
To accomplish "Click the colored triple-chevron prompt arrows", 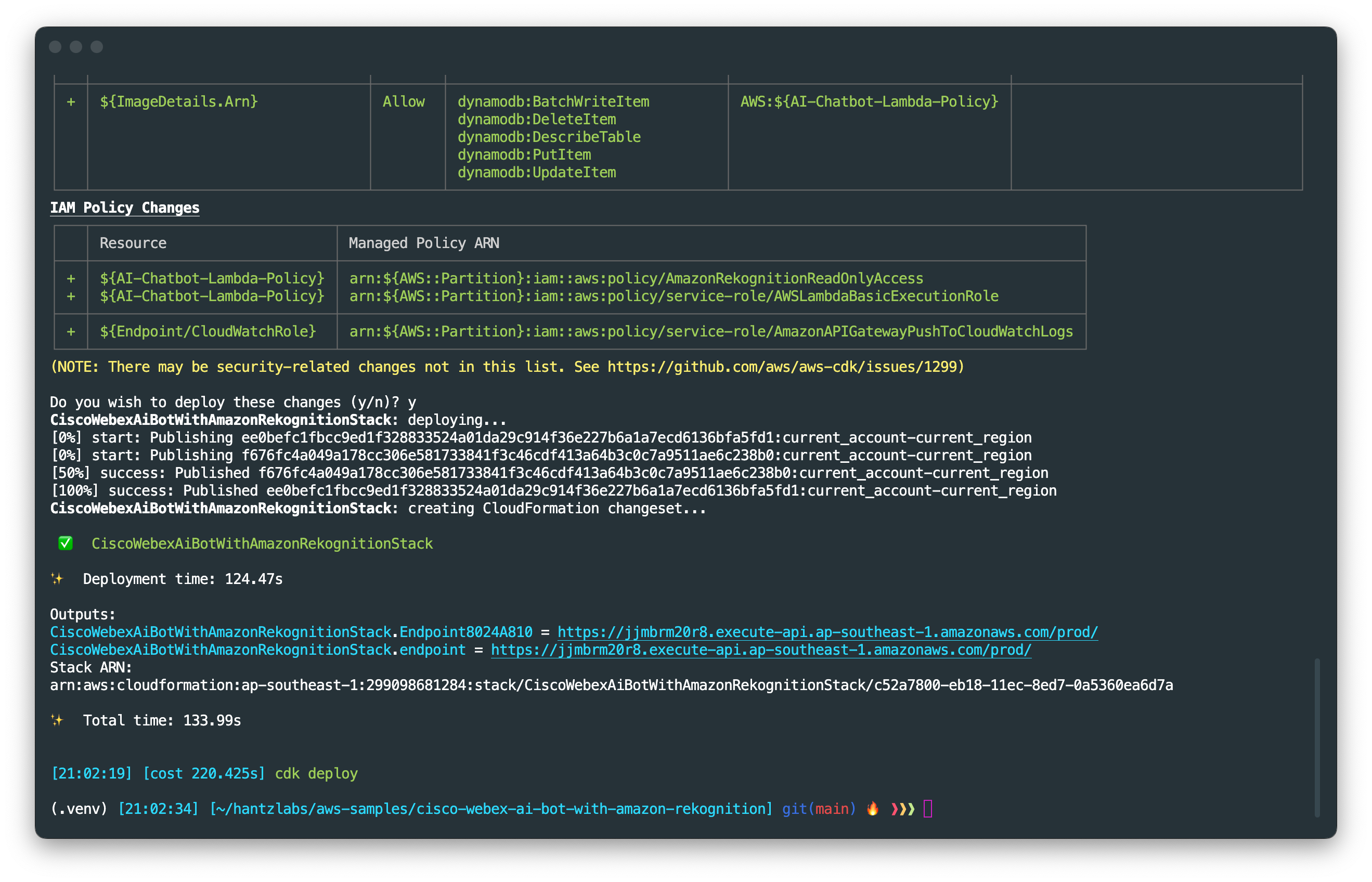I will (x=902, y=809).
